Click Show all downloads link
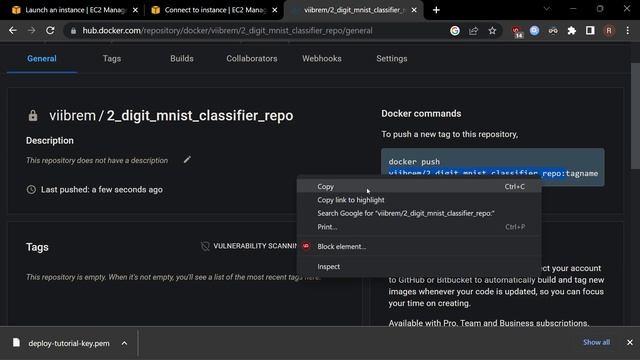Screen dimensions: 640x360 tap(596, 342)
